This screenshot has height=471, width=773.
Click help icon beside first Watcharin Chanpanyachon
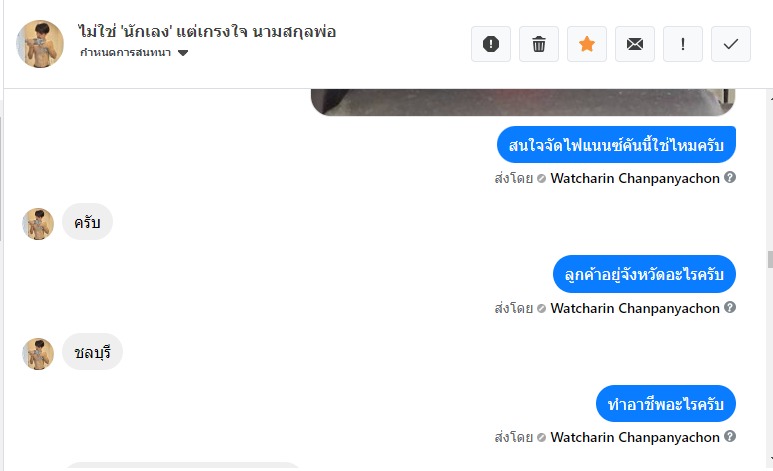click(730, 177)
